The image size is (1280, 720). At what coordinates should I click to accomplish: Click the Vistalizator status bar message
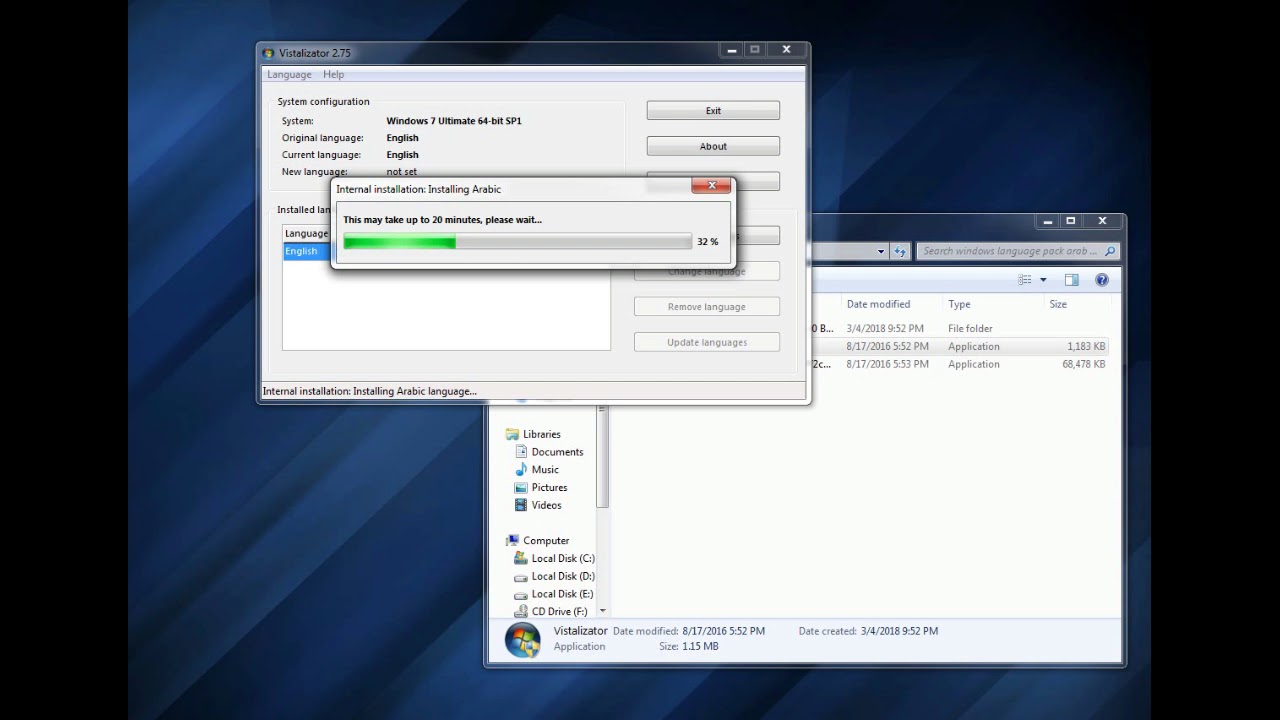370,391
